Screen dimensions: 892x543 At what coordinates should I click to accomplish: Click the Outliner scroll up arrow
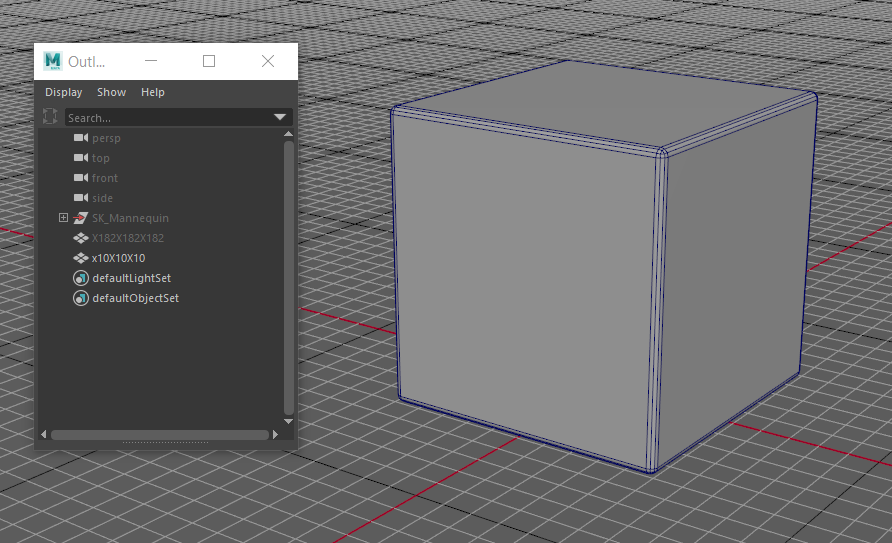(288, 134)
